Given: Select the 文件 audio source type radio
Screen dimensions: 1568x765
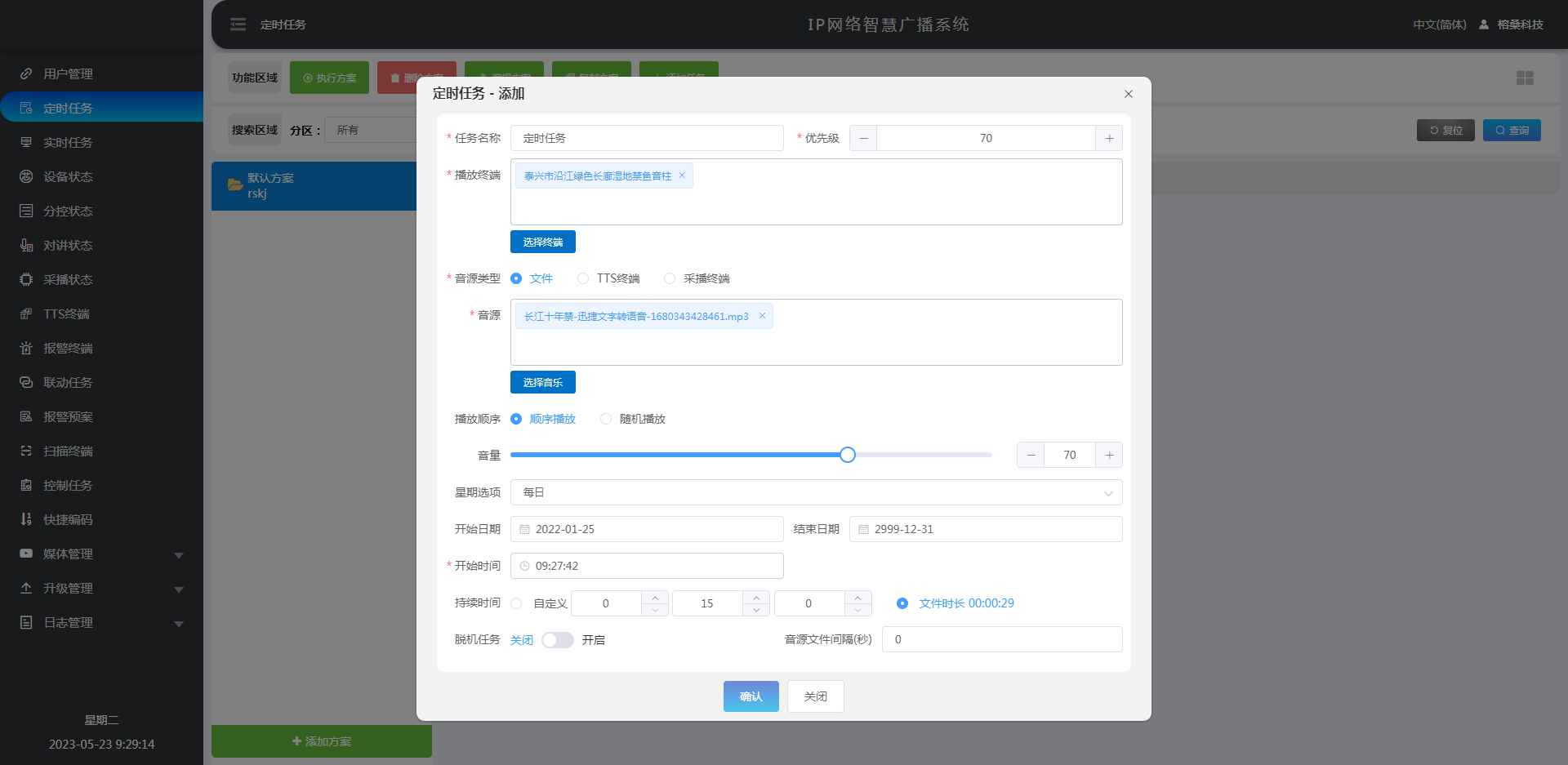Looking at the screenshot, I should point(516,278).
